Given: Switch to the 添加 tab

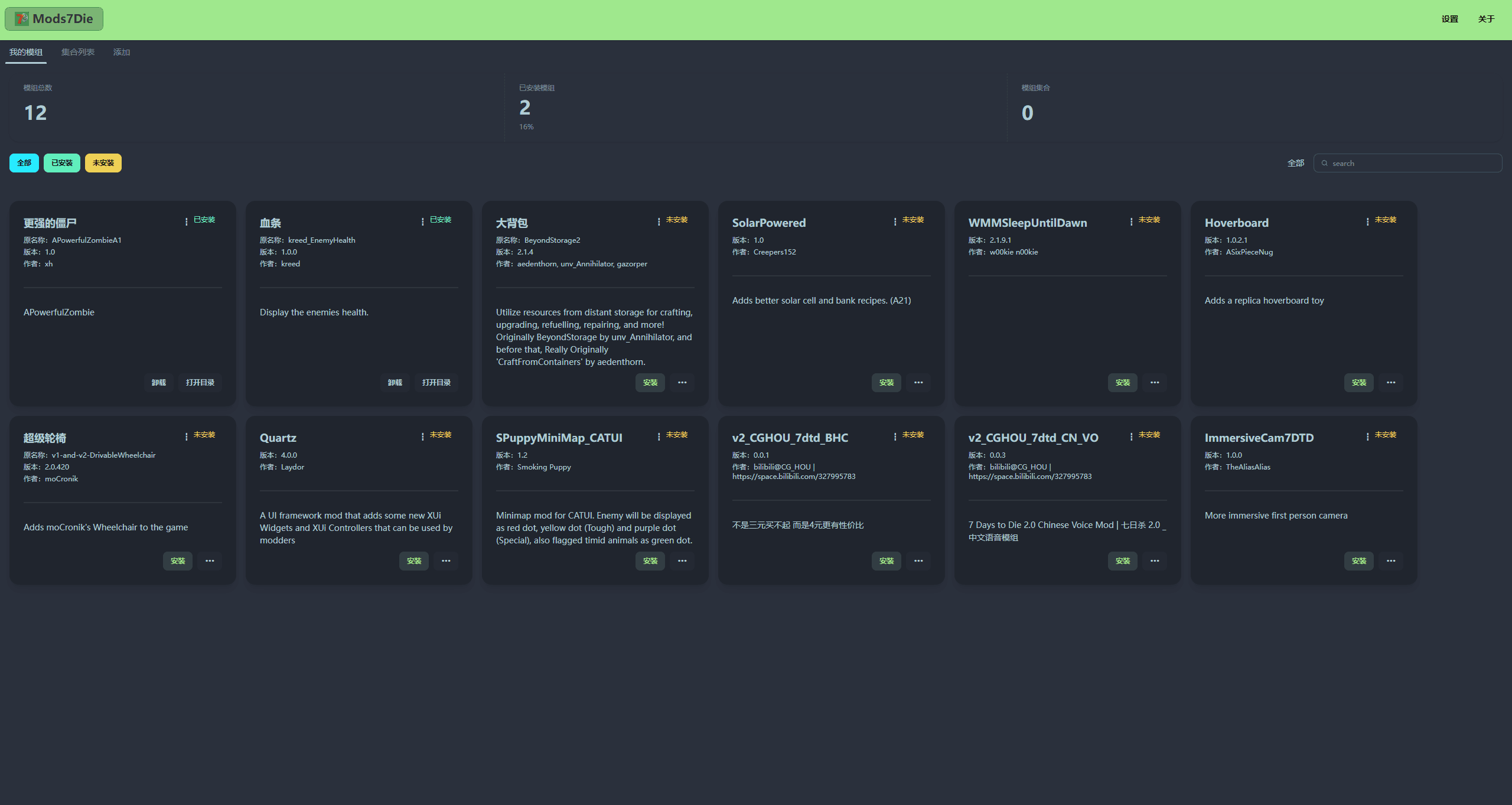Looking at the screenshot, I should click(x=122, y=52).
